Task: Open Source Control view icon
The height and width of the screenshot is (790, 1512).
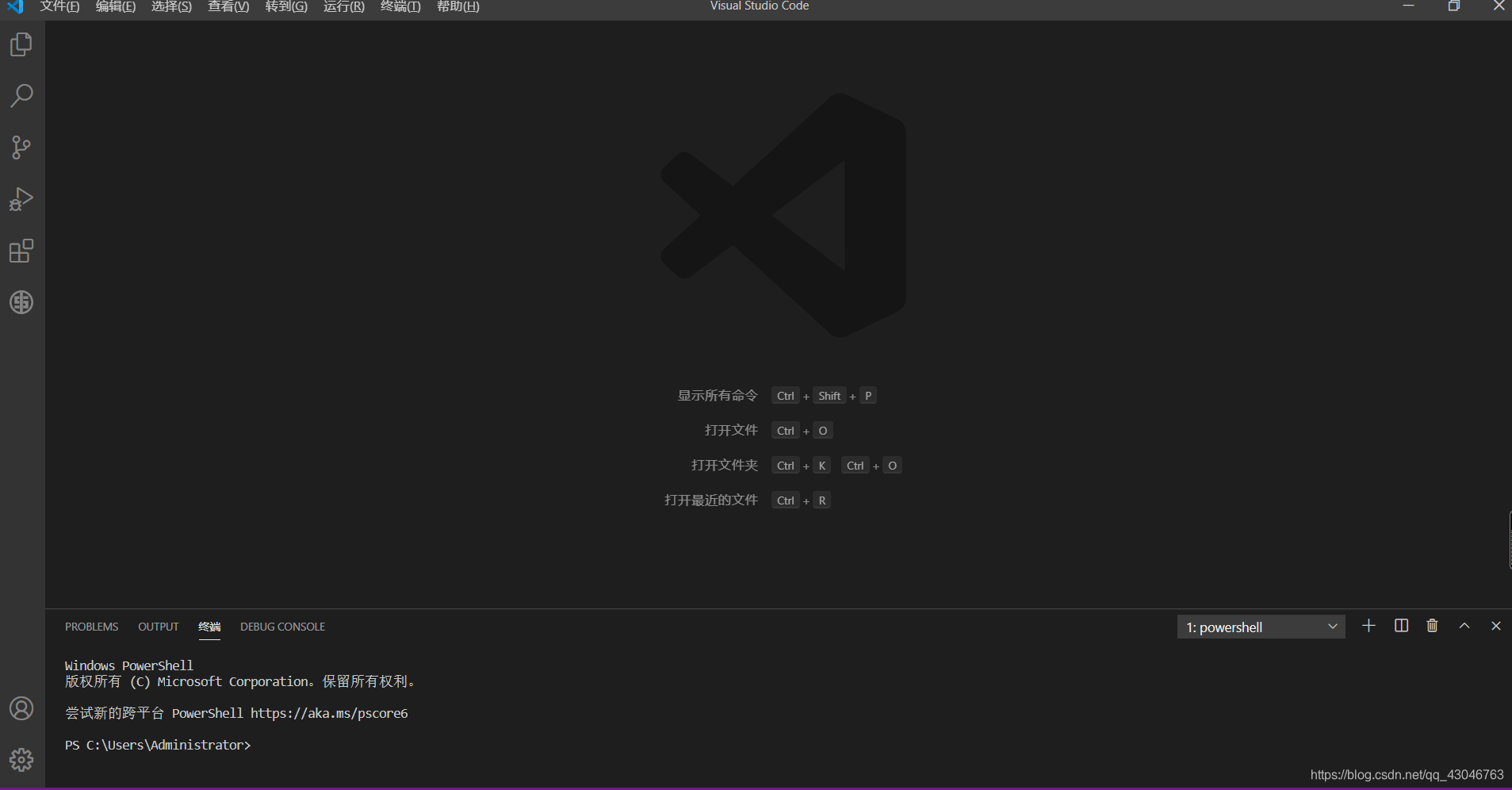Action: click(21, 148)
